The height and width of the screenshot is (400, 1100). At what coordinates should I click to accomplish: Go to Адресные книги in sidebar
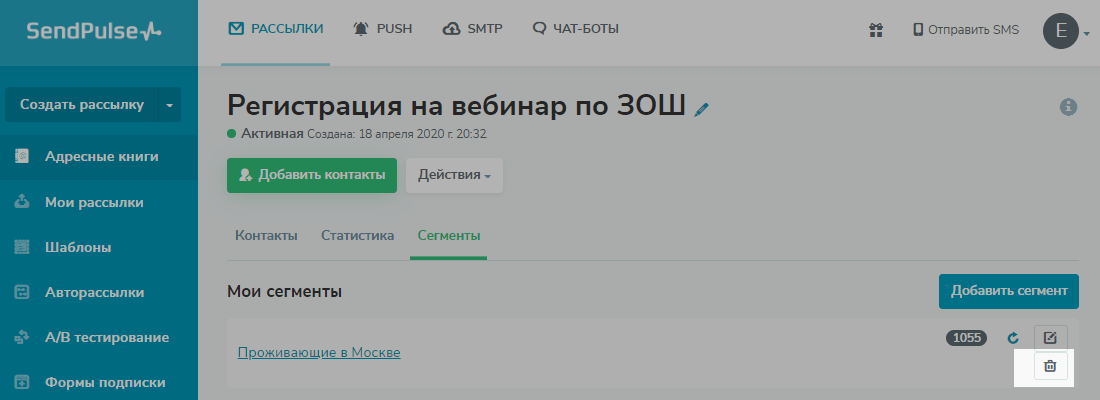coord(99,157)
